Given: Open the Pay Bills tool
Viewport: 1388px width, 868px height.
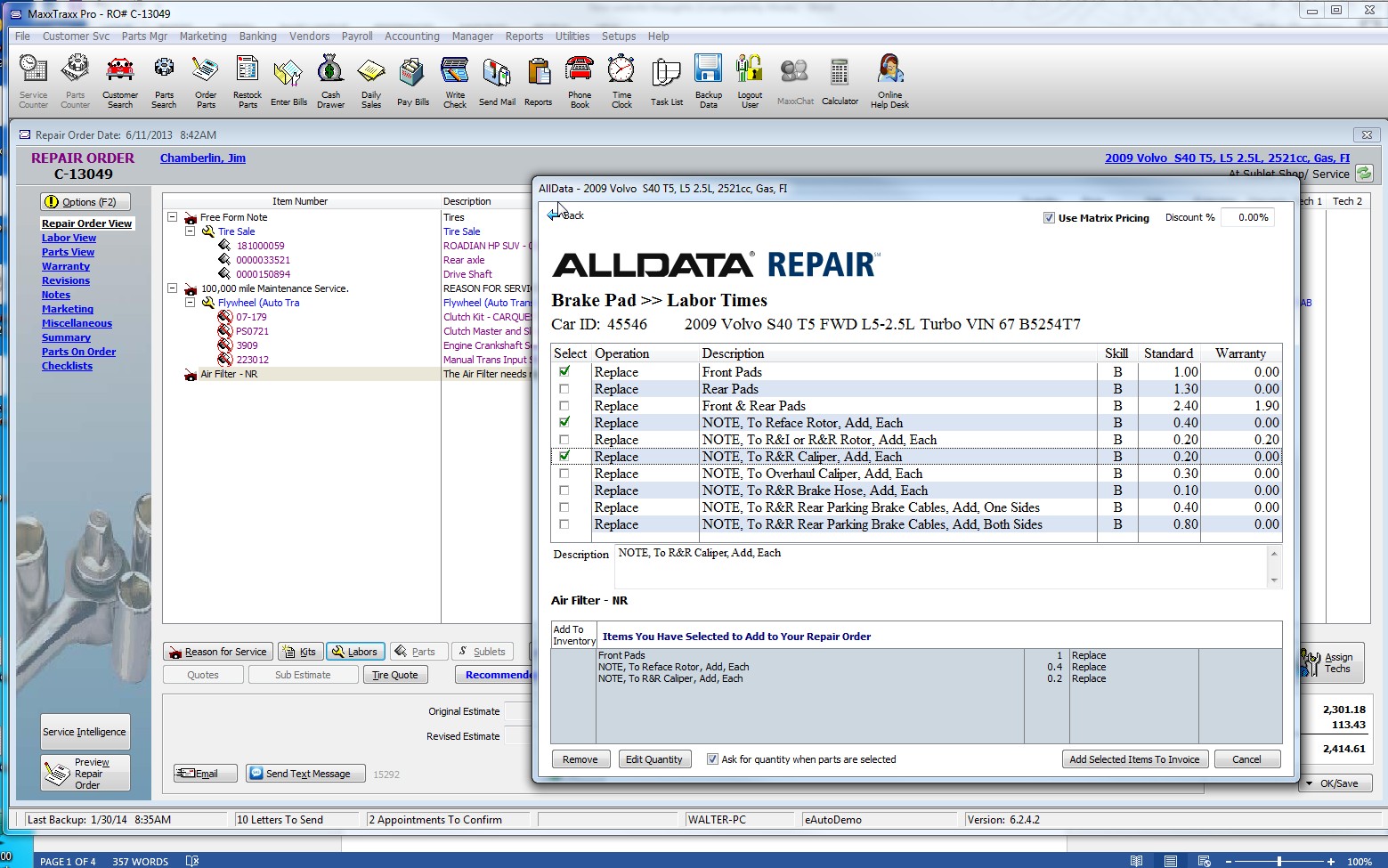Looking at the screenshot, I should (x=412, y=81).
